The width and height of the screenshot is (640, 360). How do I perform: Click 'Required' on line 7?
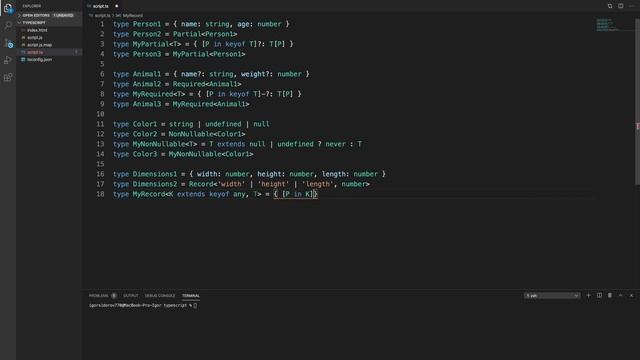point(189,84)
